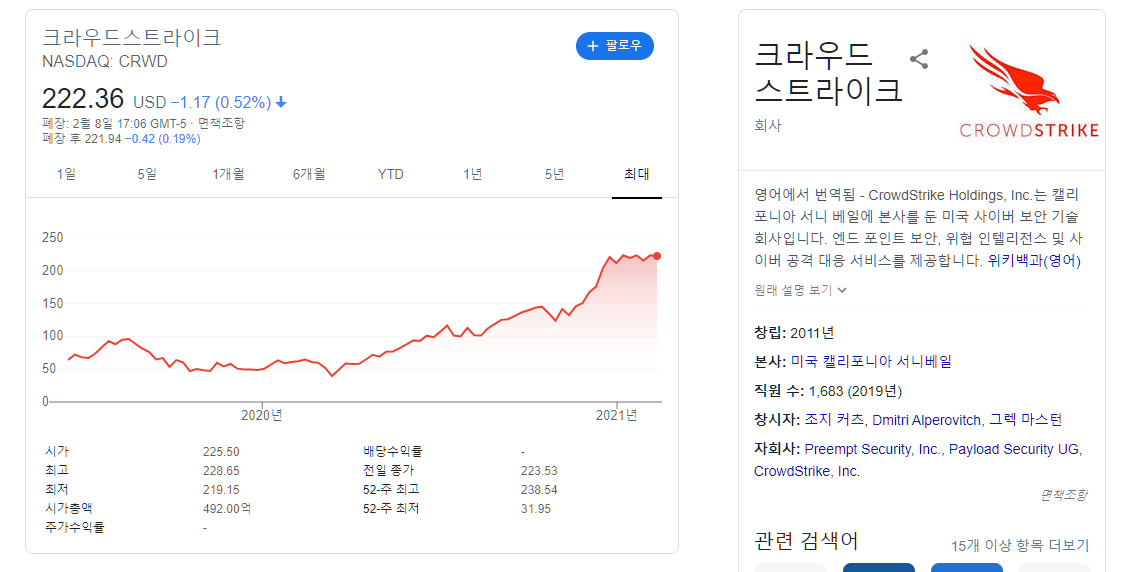This screenshot has height=572, width=1143.
Task: Click the blue down-arrow price change icon
Action: click(x=281, y=103)
